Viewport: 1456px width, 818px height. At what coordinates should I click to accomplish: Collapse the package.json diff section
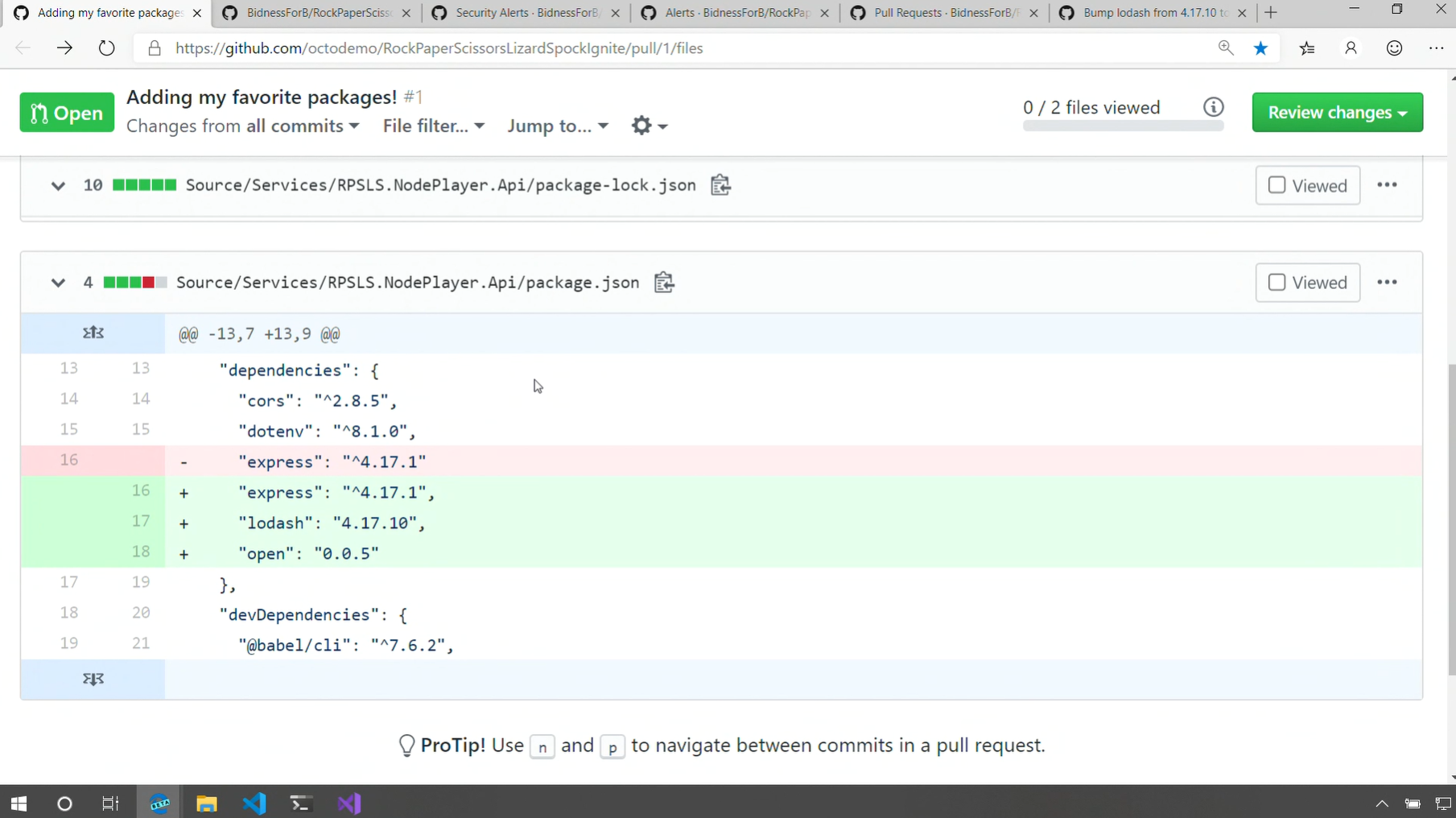58,283
